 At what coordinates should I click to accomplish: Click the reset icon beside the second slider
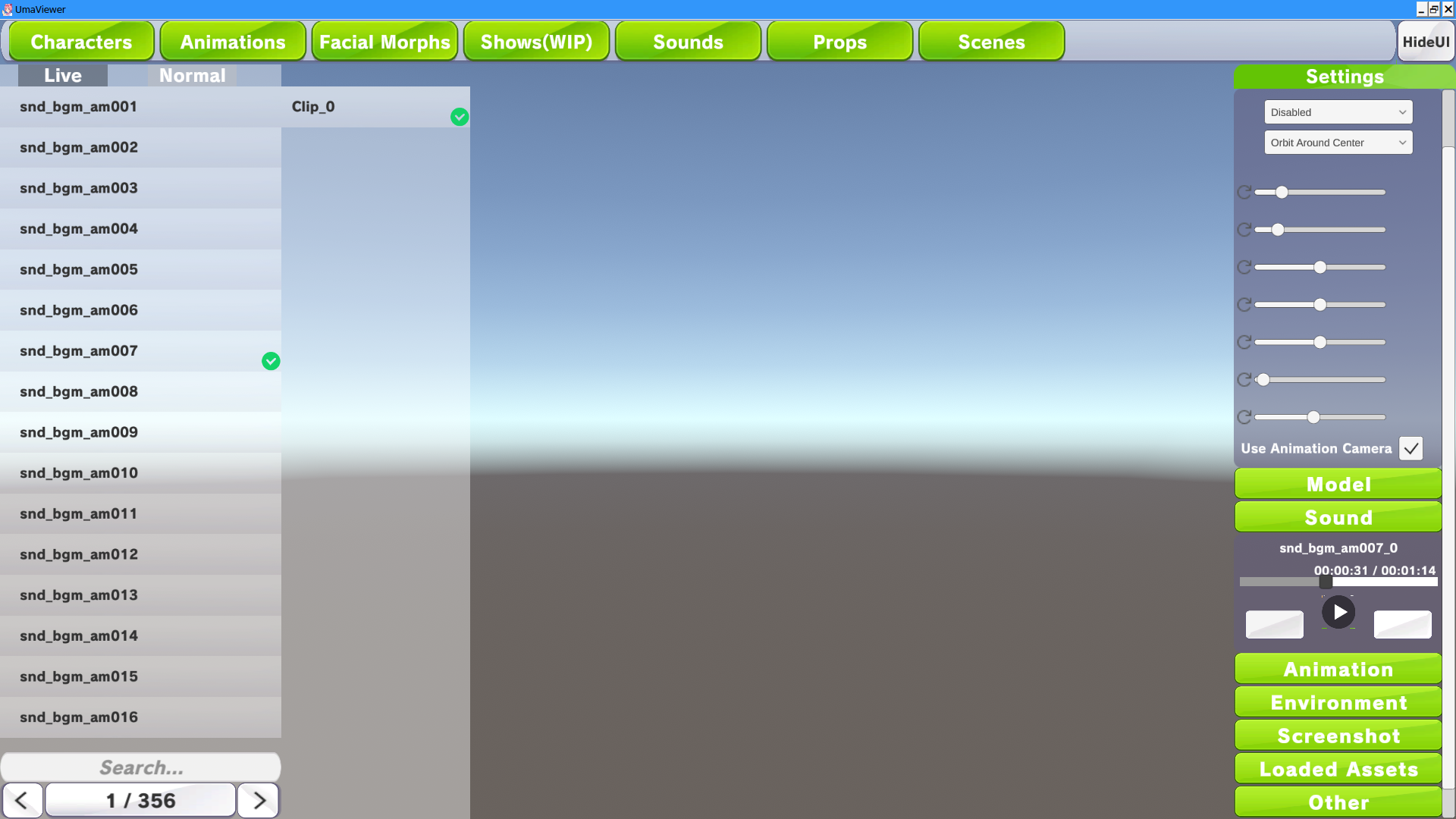[x=1244, y=230]
